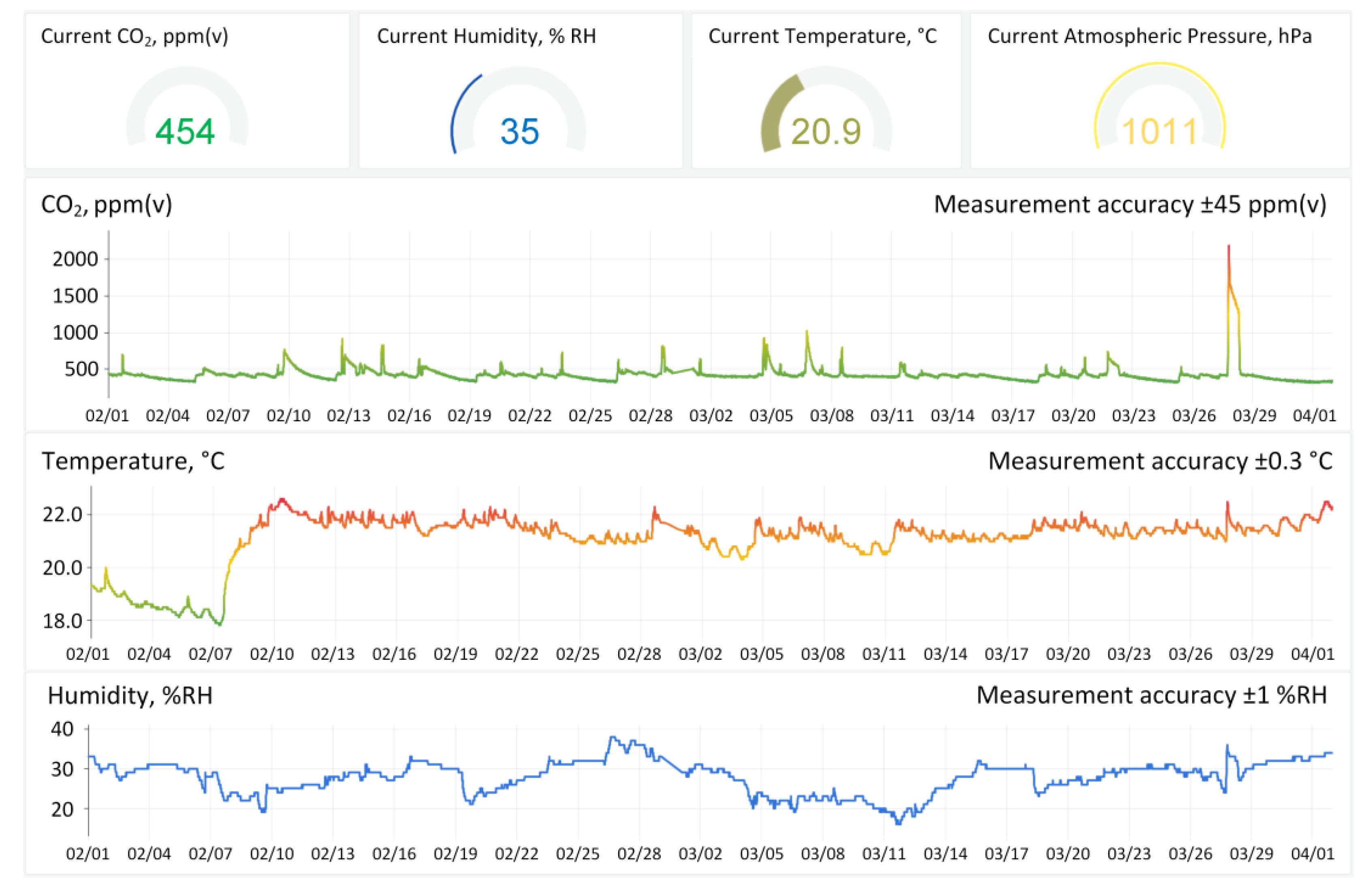Click 03/29 tick on CO2 chart axis

pos(1254,416)
